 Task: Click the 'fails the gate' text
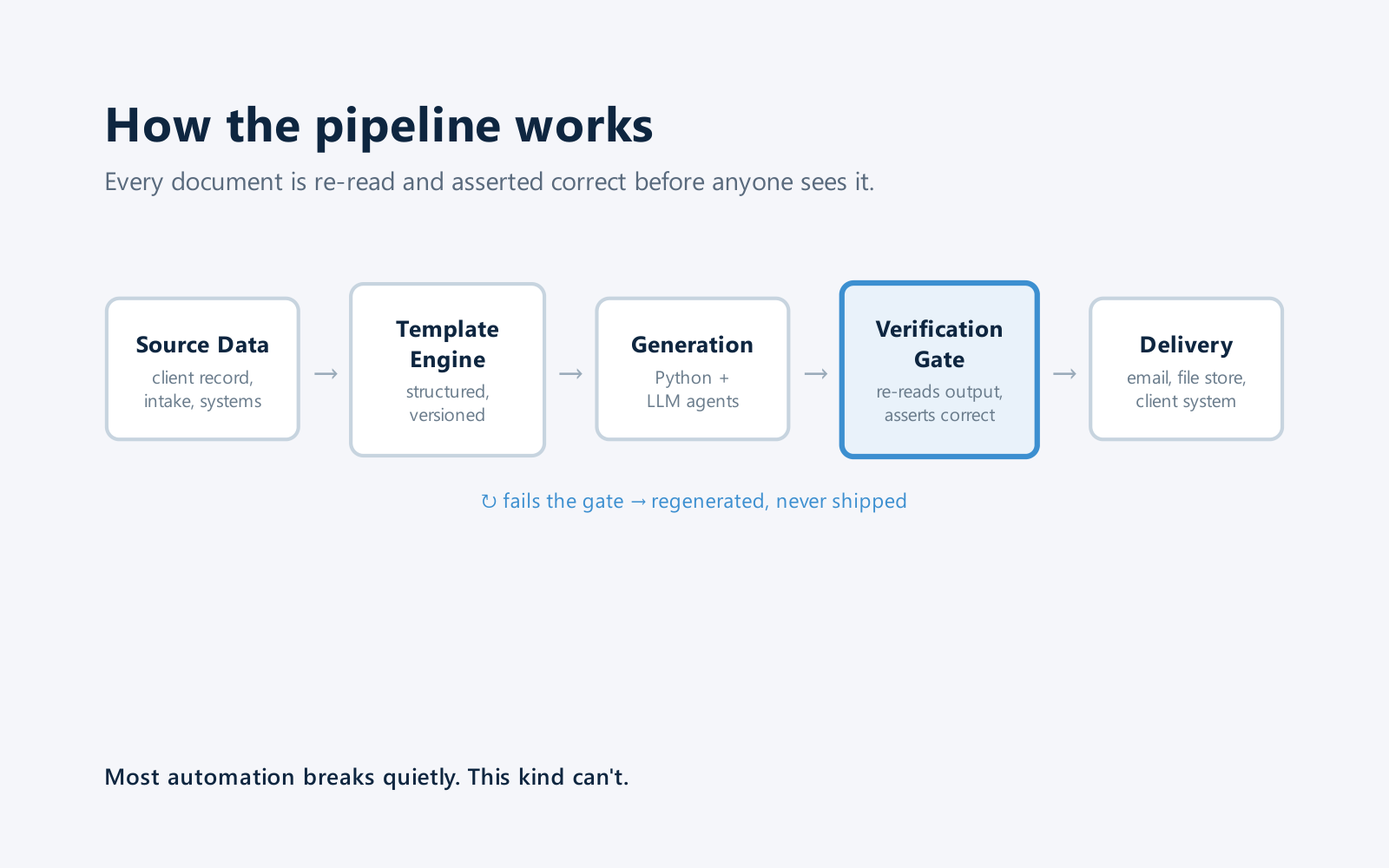point(563,501)
